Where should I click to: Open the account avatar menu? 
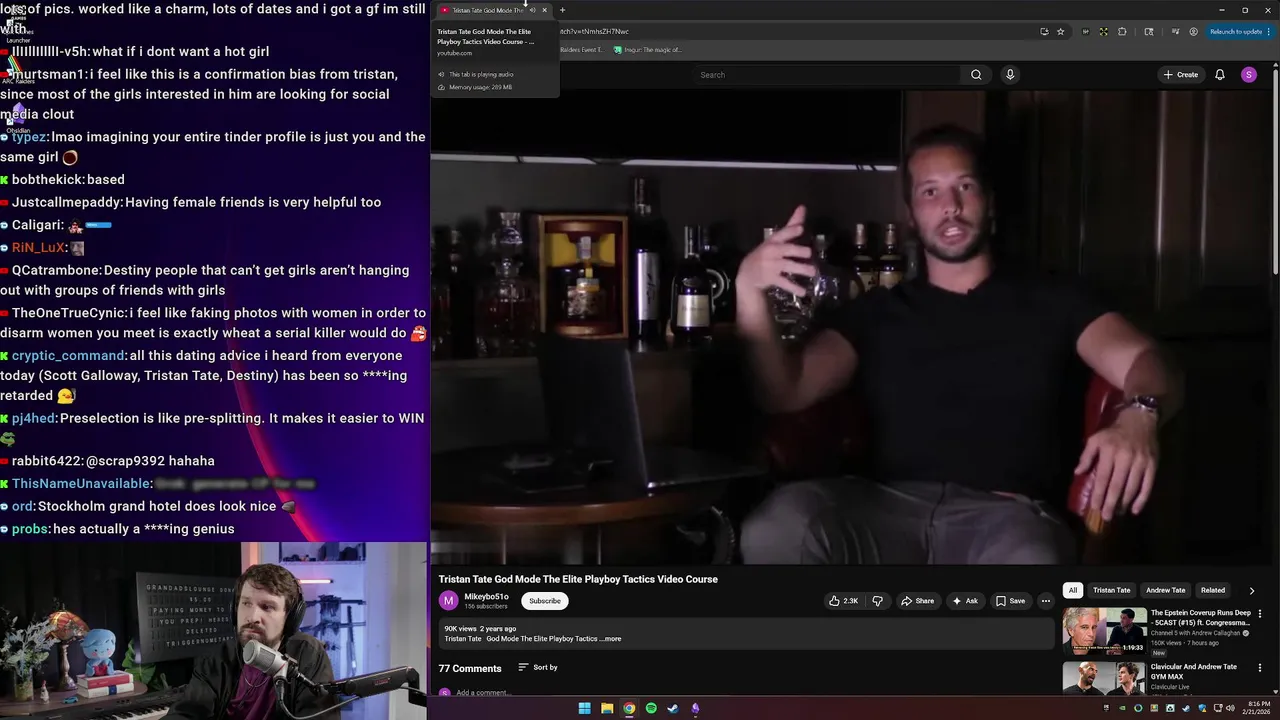1248,75
